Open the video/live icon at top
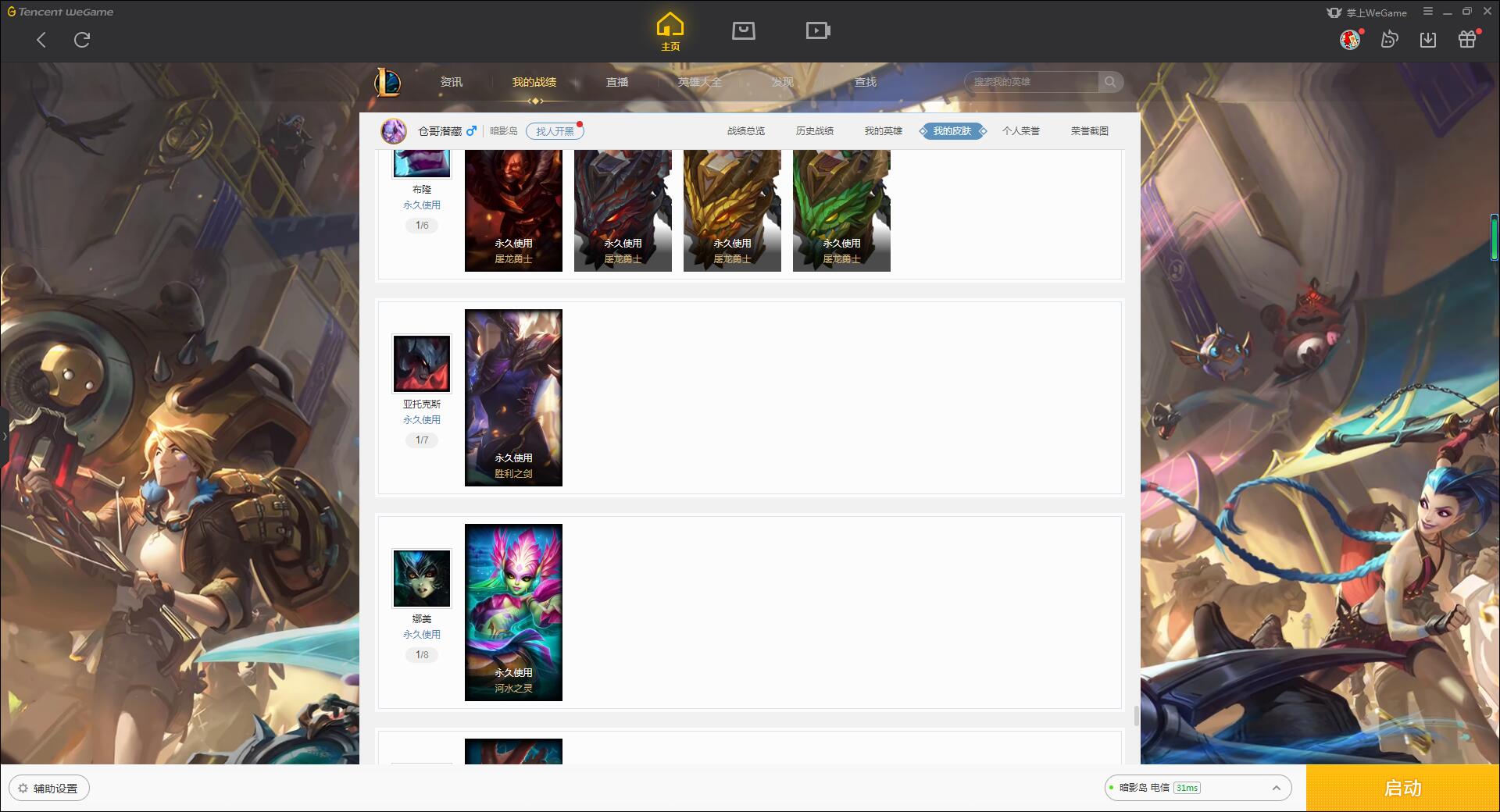 coord(817,30)
